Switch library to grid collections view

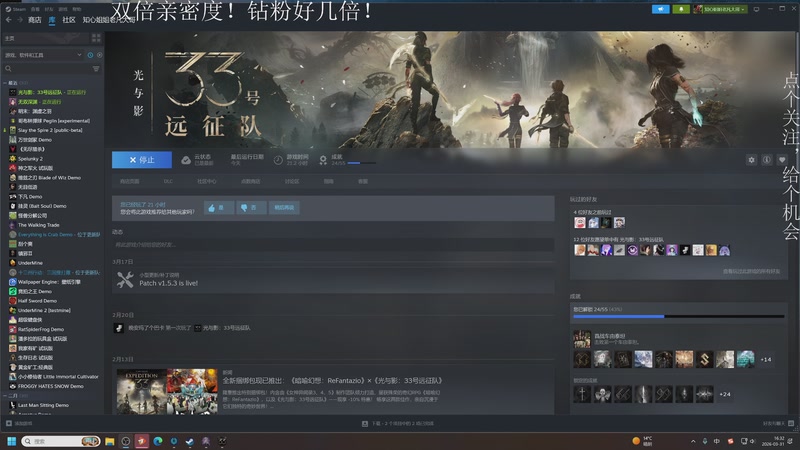coord(96,38)
